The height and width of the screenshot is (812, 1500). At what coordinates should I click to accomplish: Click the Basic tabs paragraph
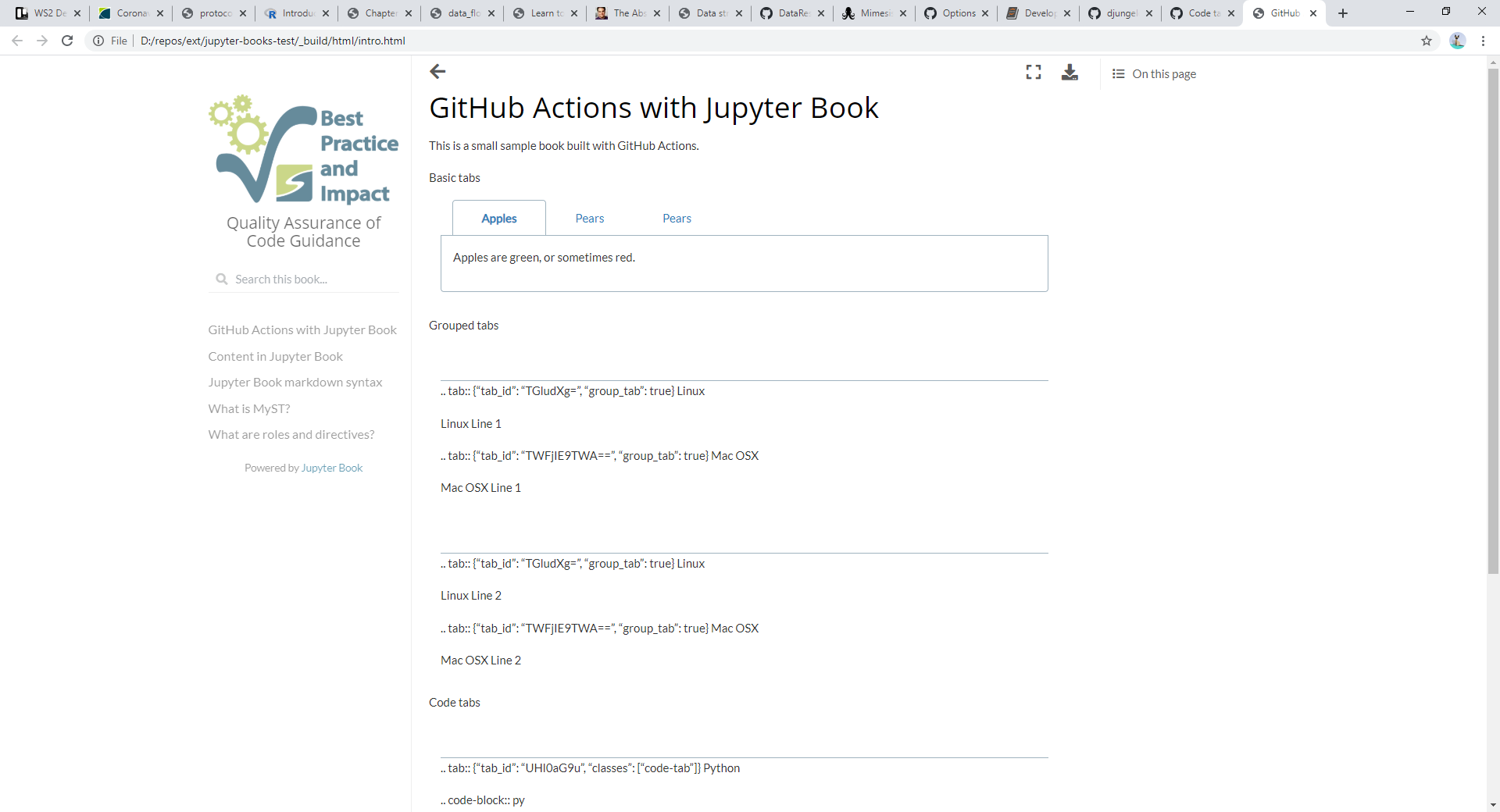(455, 178)
